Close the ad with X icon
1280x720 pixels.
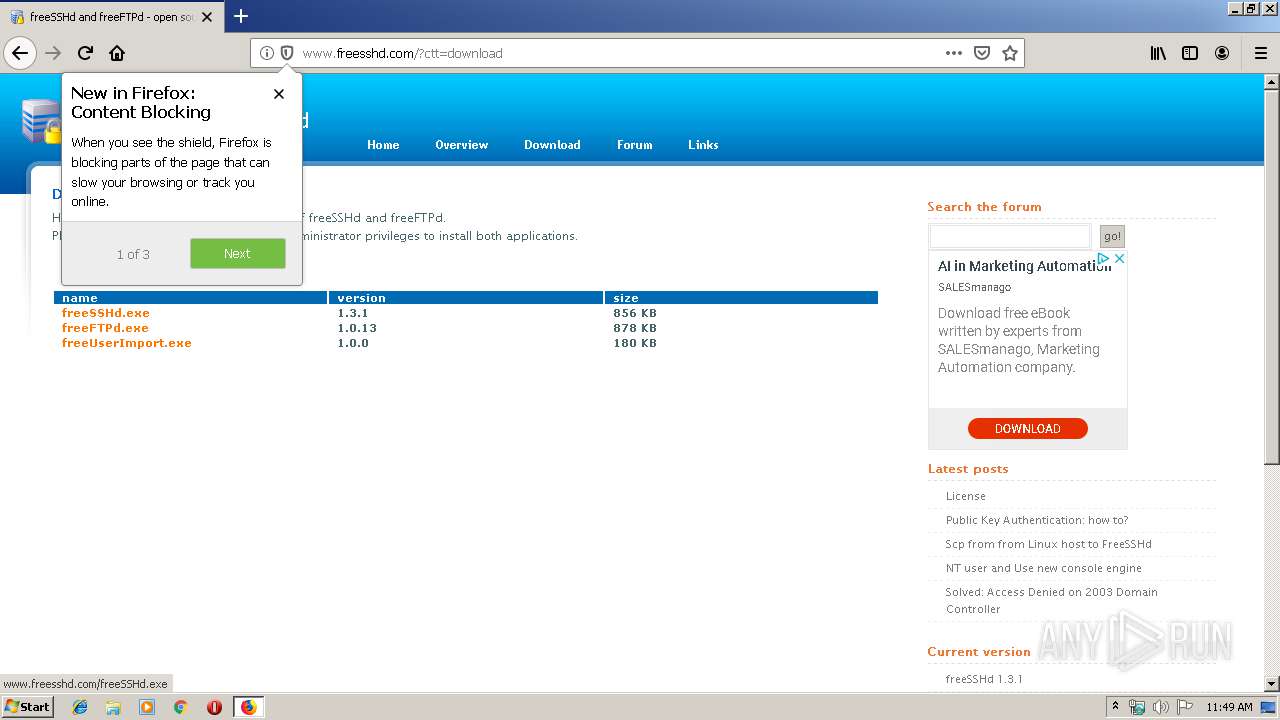(x=1120, y=258)
